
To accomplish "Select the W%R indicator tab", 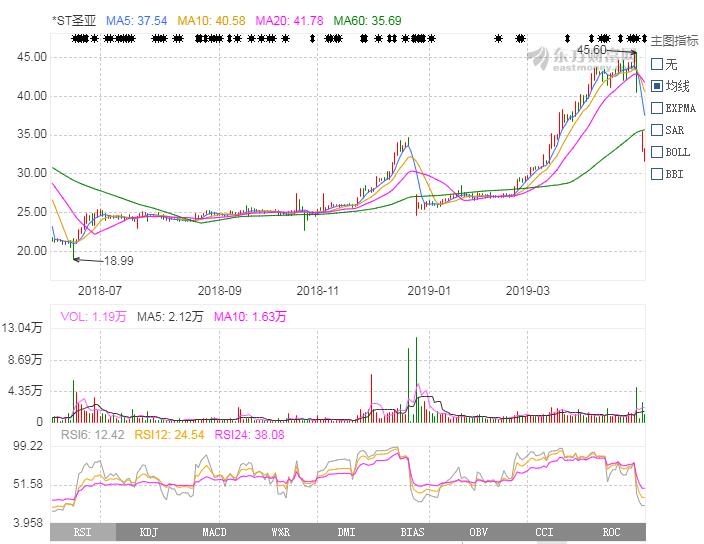I will 281,532.
